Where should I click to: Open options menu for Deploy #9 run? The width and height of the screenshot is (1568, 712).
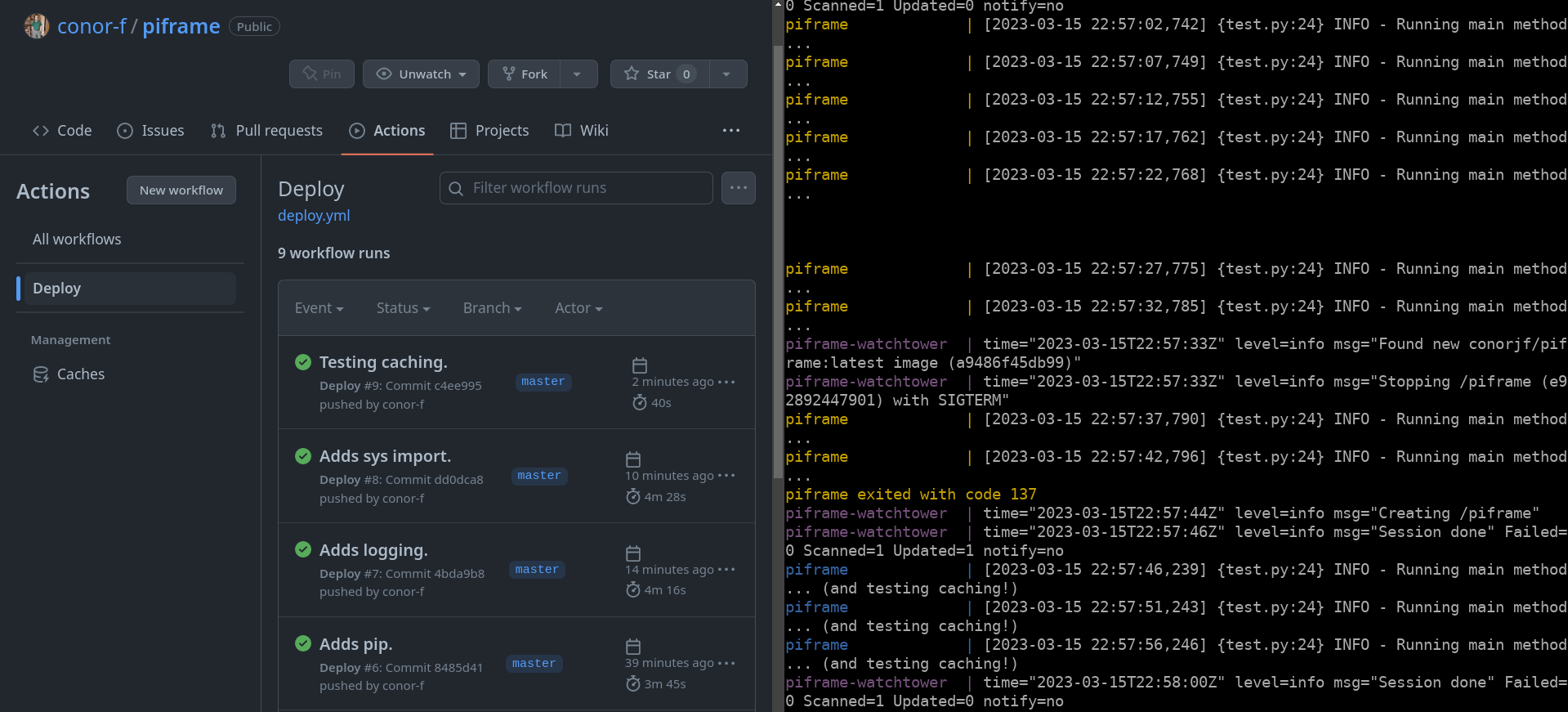[726, 382]
